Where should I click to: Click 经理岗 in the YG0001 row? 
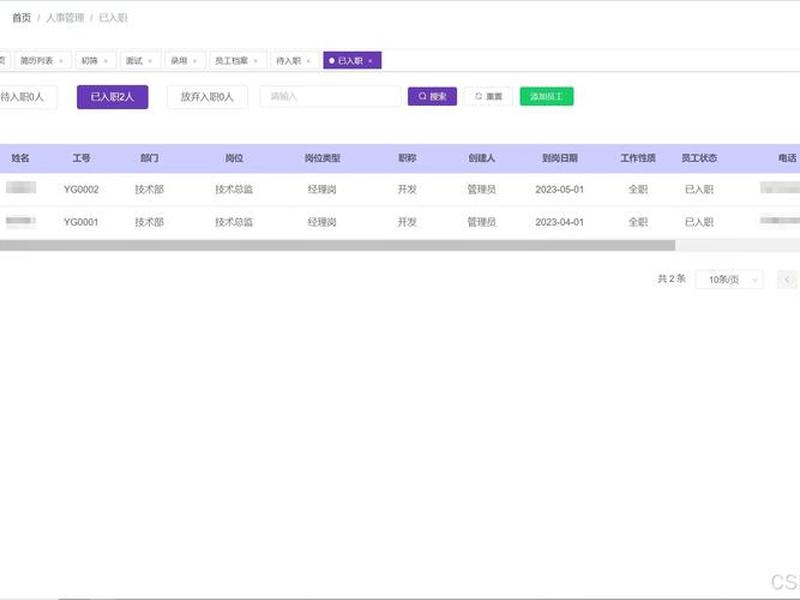pyautogui.click(x=322, y=222)
